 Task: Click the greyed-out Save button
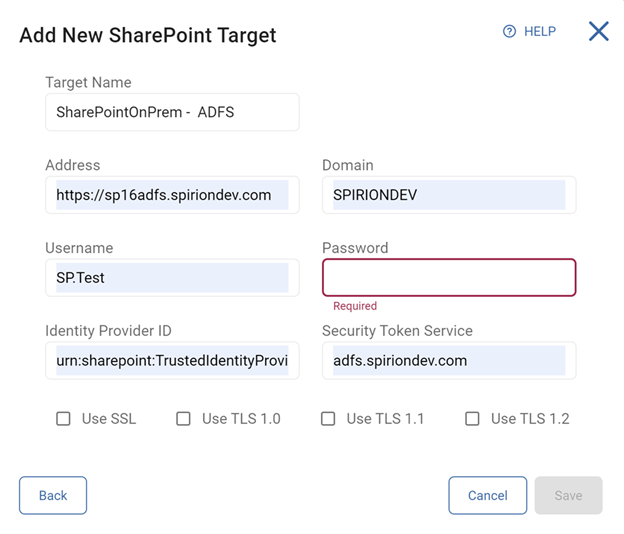(568, 495)
